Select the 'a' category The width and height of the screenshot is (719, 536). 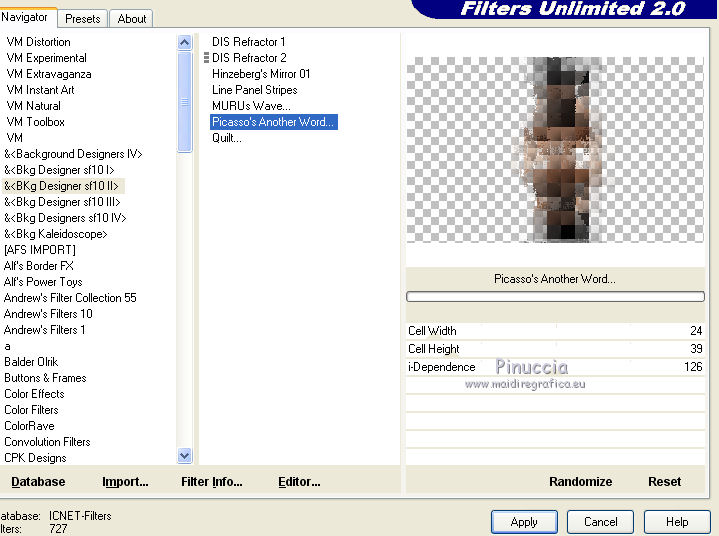point(7,347)
